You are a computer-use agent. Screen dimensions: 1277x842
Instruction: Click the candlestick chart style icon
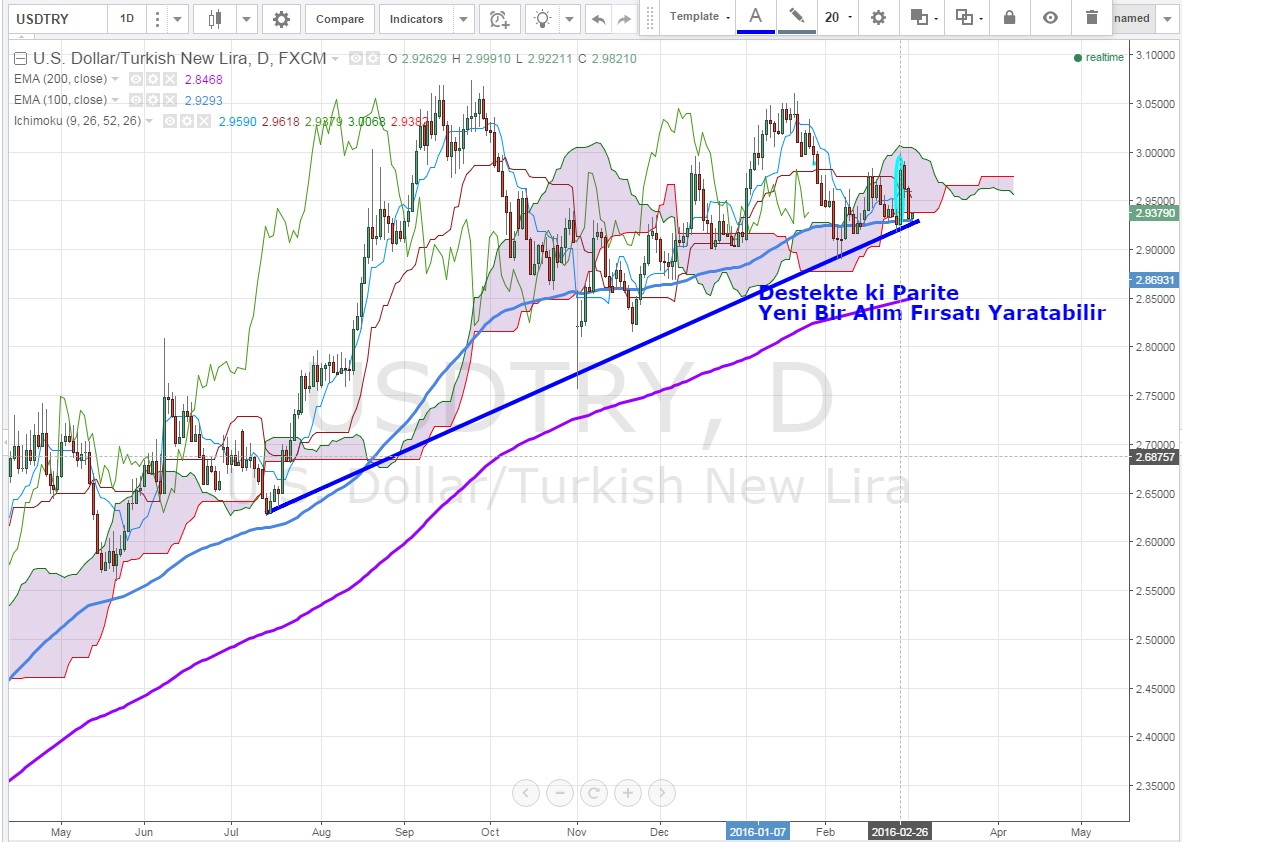click(x=213, y=19)
